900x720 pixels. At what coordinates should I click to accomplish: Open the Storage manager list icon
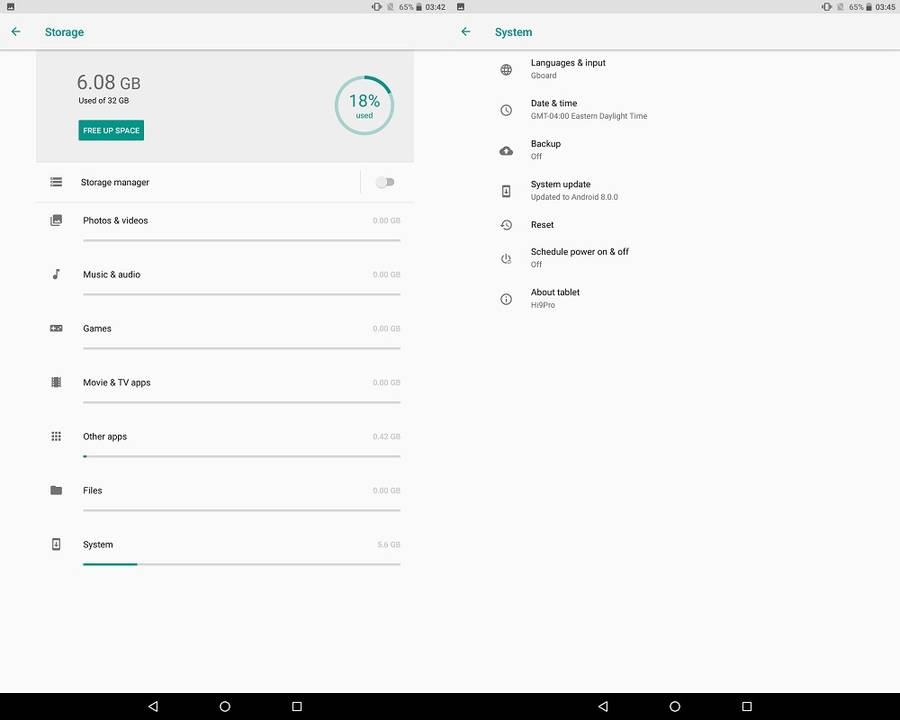(56, 182)
